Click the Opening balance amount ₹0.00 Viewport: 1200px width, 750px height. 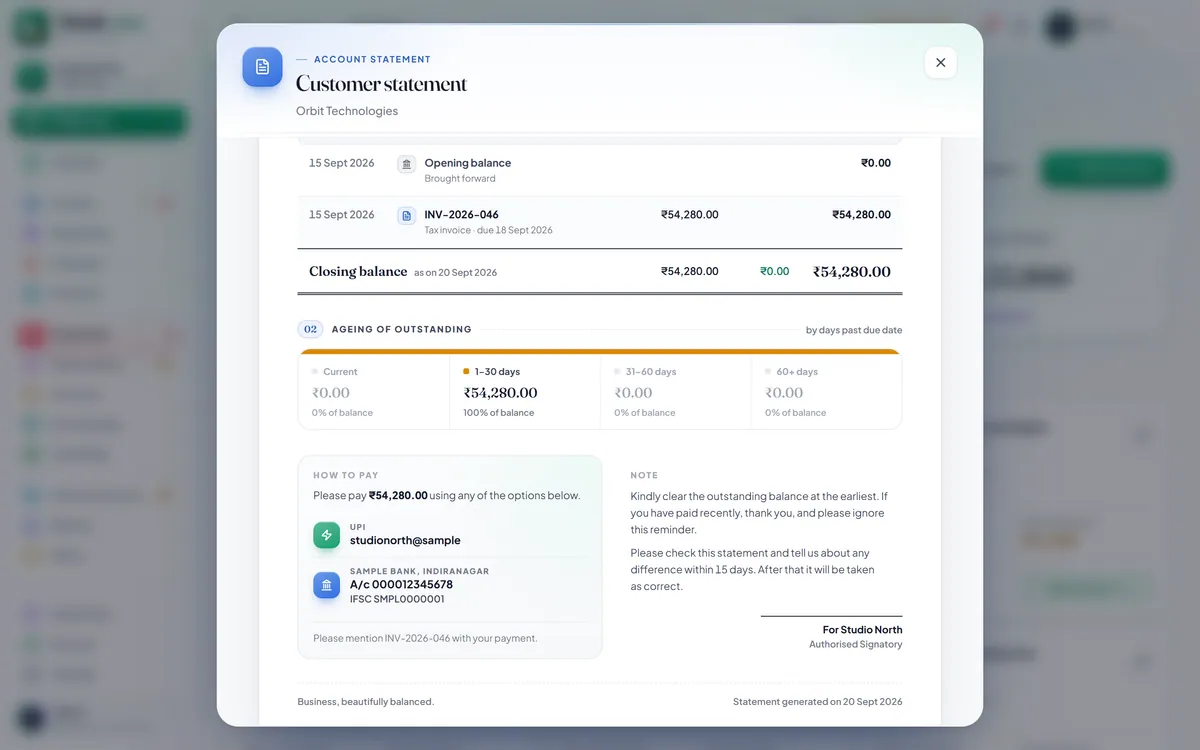876,163
